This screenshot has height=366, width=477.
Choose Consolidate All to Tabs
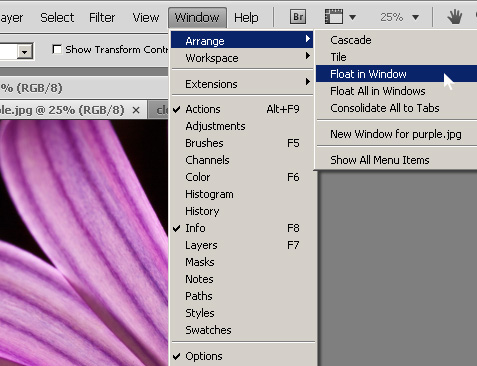coord(397,108)
